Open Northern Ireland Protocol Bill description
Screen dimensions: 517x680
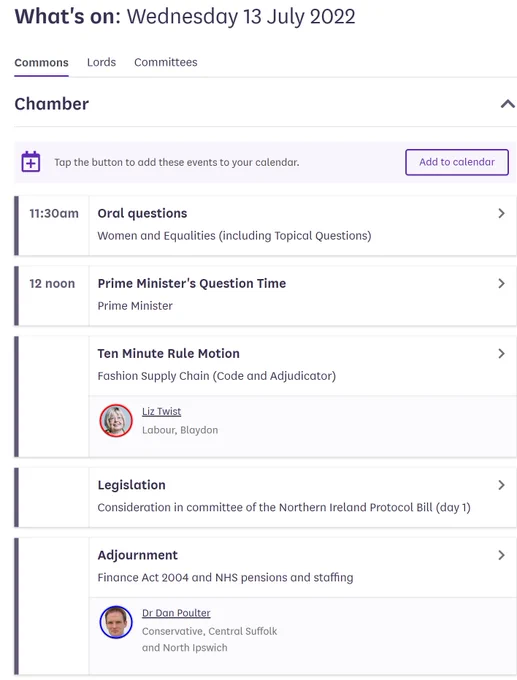tap(284, 507)
